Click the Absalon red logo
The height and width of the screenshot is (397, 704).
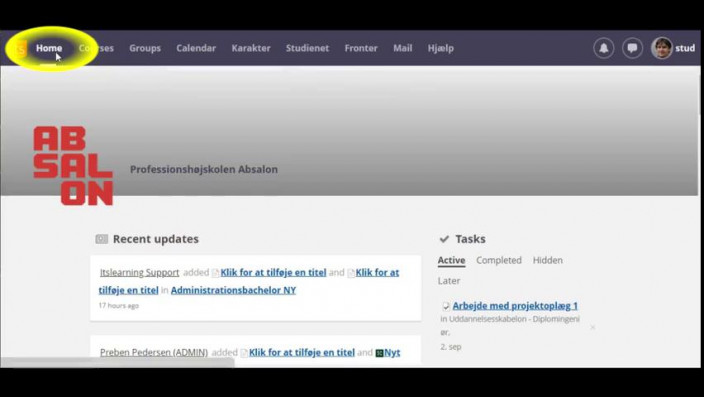(x=73, y=166)
